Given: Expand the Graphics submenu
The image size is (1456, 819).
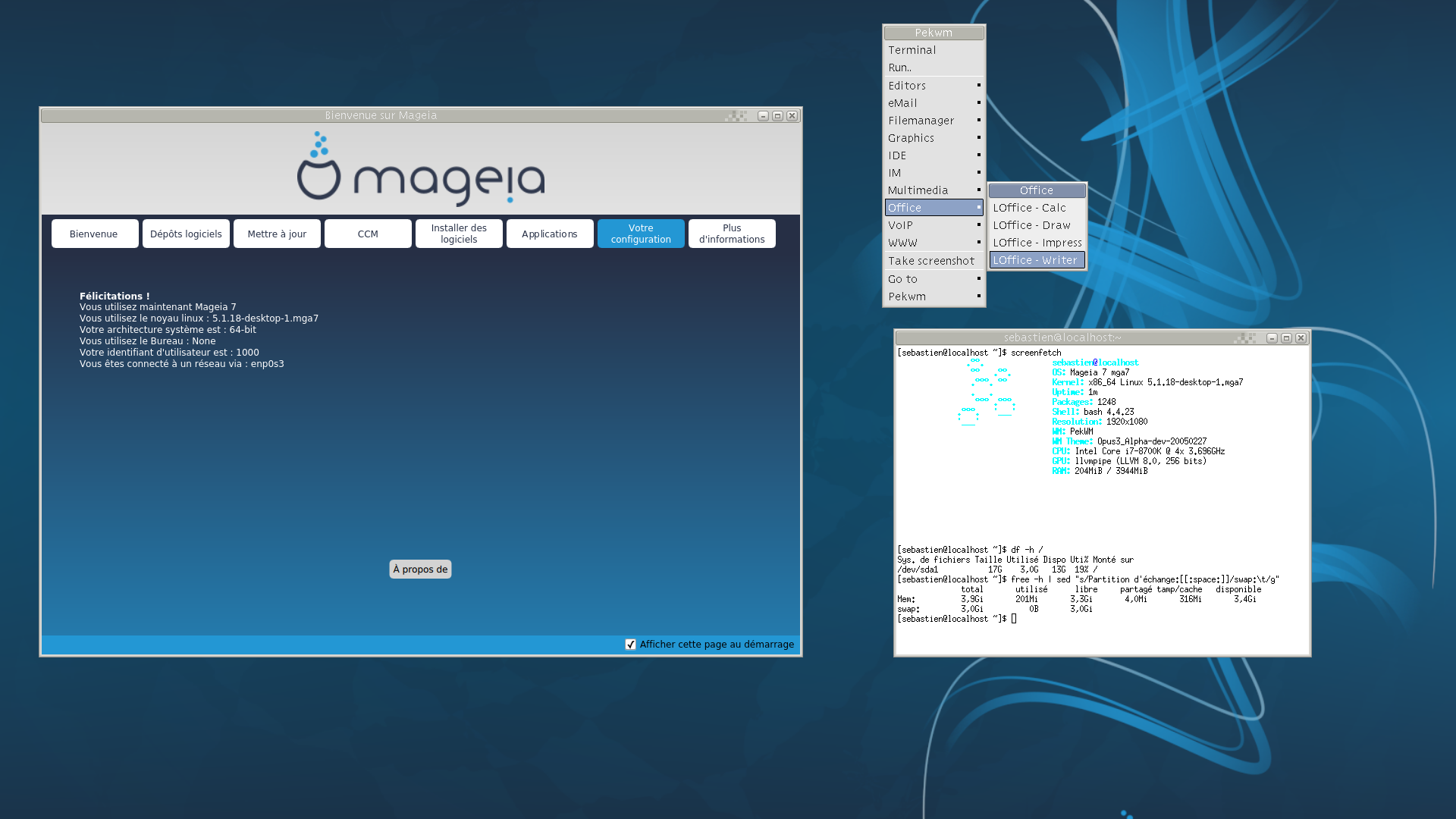Looking at the screenshot, I should (x=934, y=138).
